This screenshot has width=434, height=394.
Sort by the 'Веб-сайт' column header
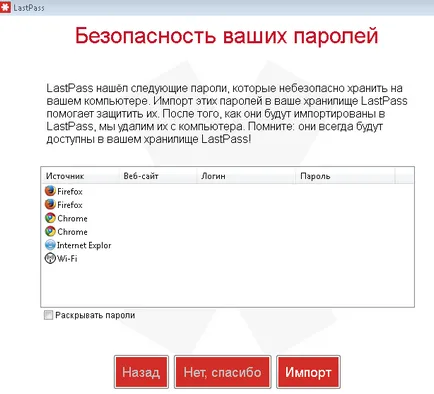(x=158, y=176)
